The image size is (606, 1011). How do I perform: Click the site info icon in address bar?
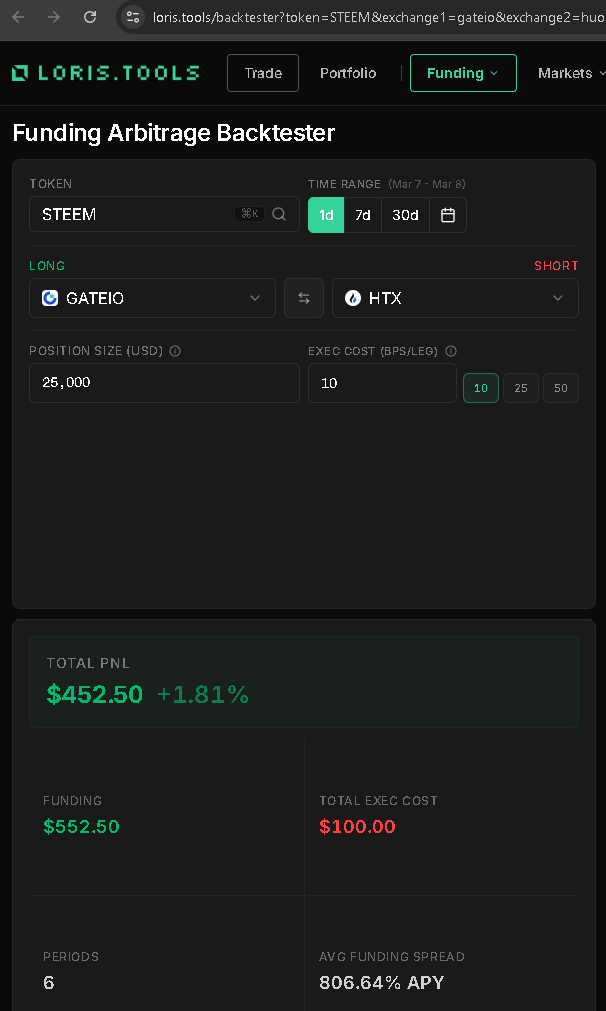point(133,17)
